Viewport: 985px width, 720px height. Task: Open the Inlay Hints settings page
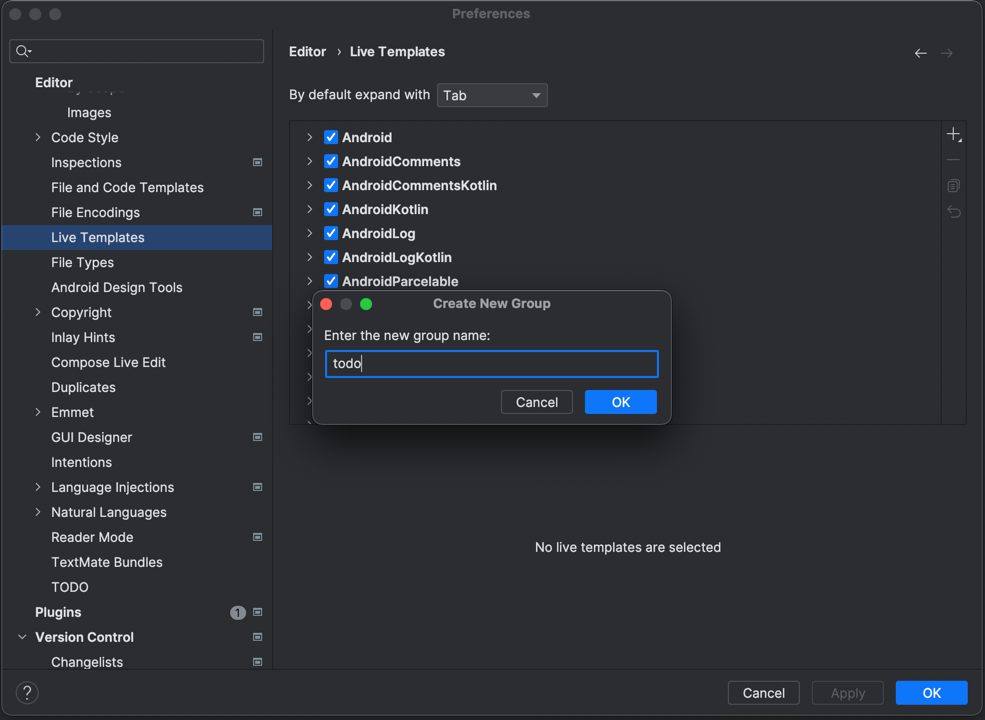[83, 337]
